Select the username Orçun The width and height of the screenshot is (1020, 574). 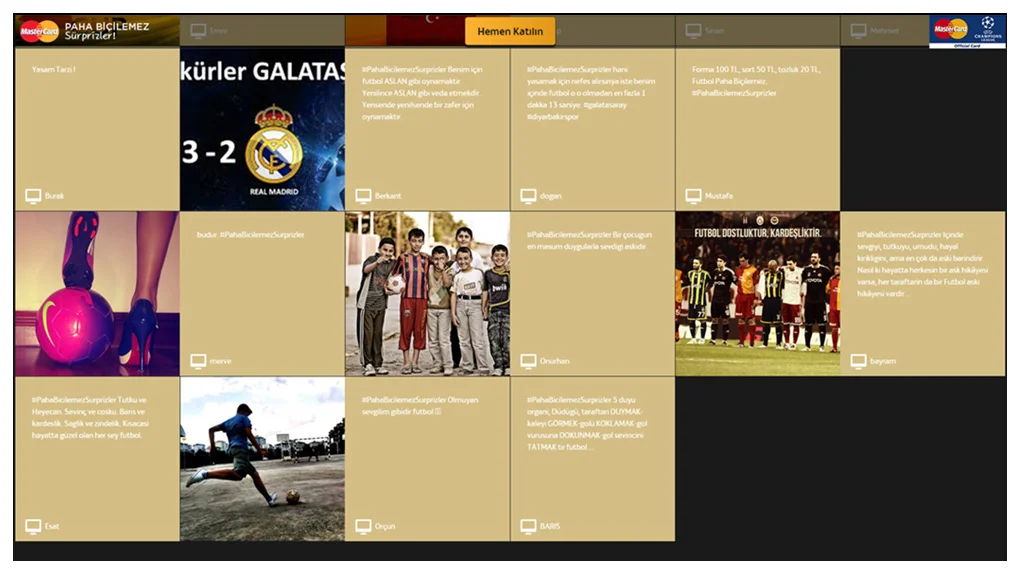pos(385,526)
